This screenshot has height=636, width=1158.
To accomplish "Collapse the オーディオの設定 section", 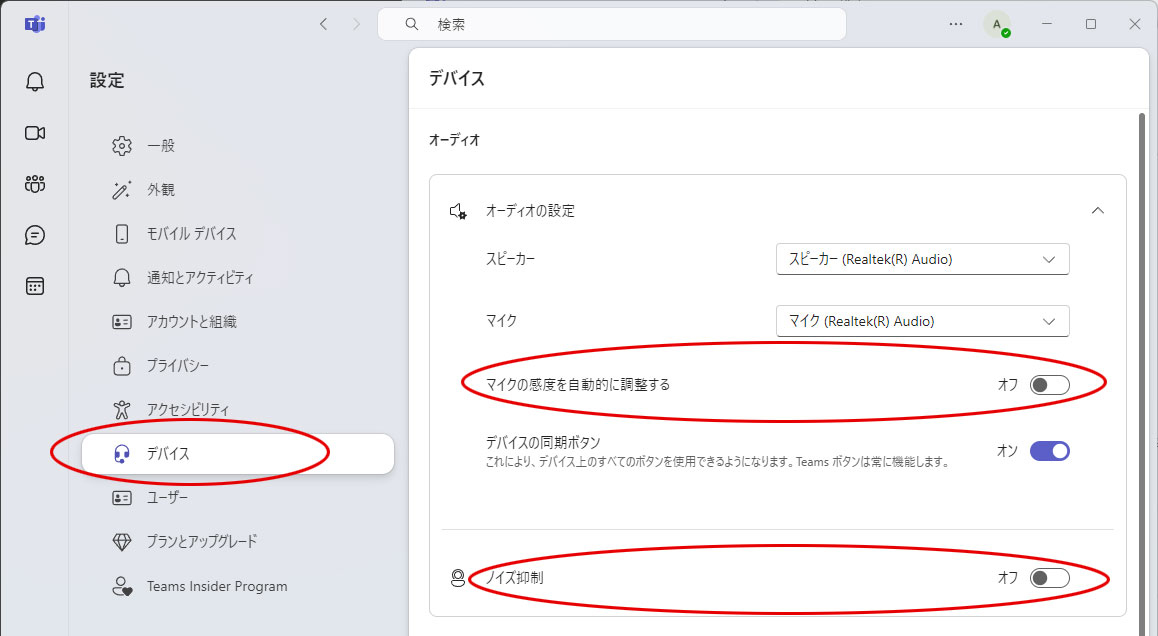I will point(1098,211).
